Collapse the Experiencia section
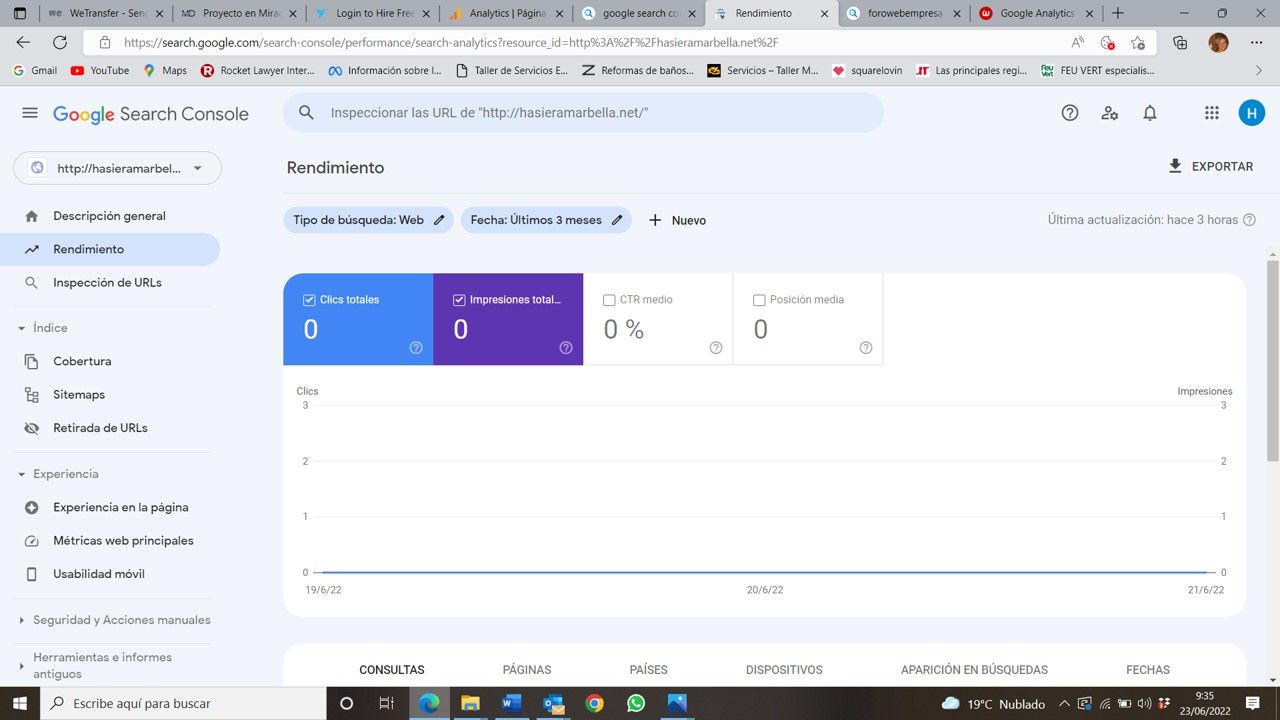Viewport: 1280px width, 720px height. 21,474
